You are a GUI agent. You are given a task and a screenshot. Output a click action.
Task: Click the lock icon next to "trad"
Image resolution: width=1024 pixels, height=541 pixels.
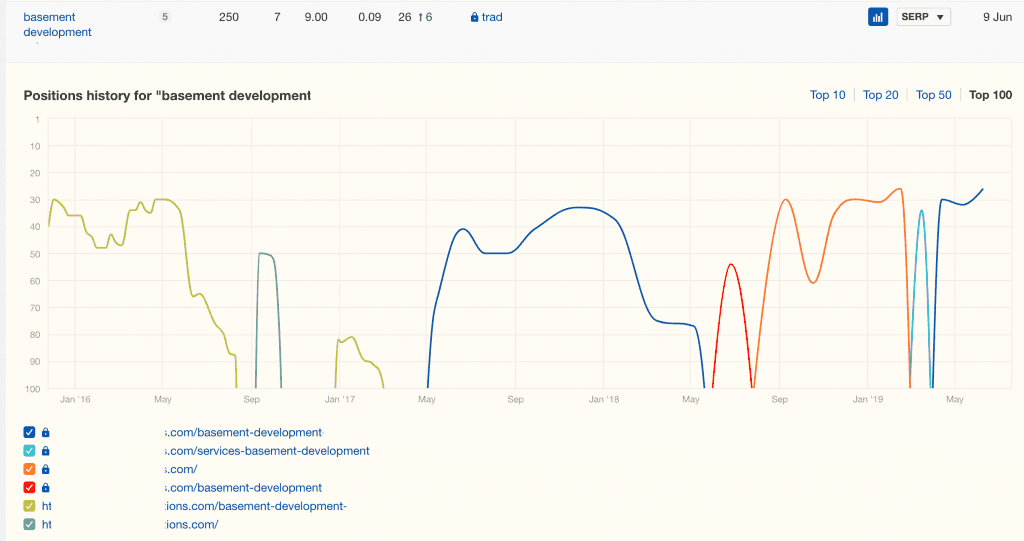click(474, 18)
